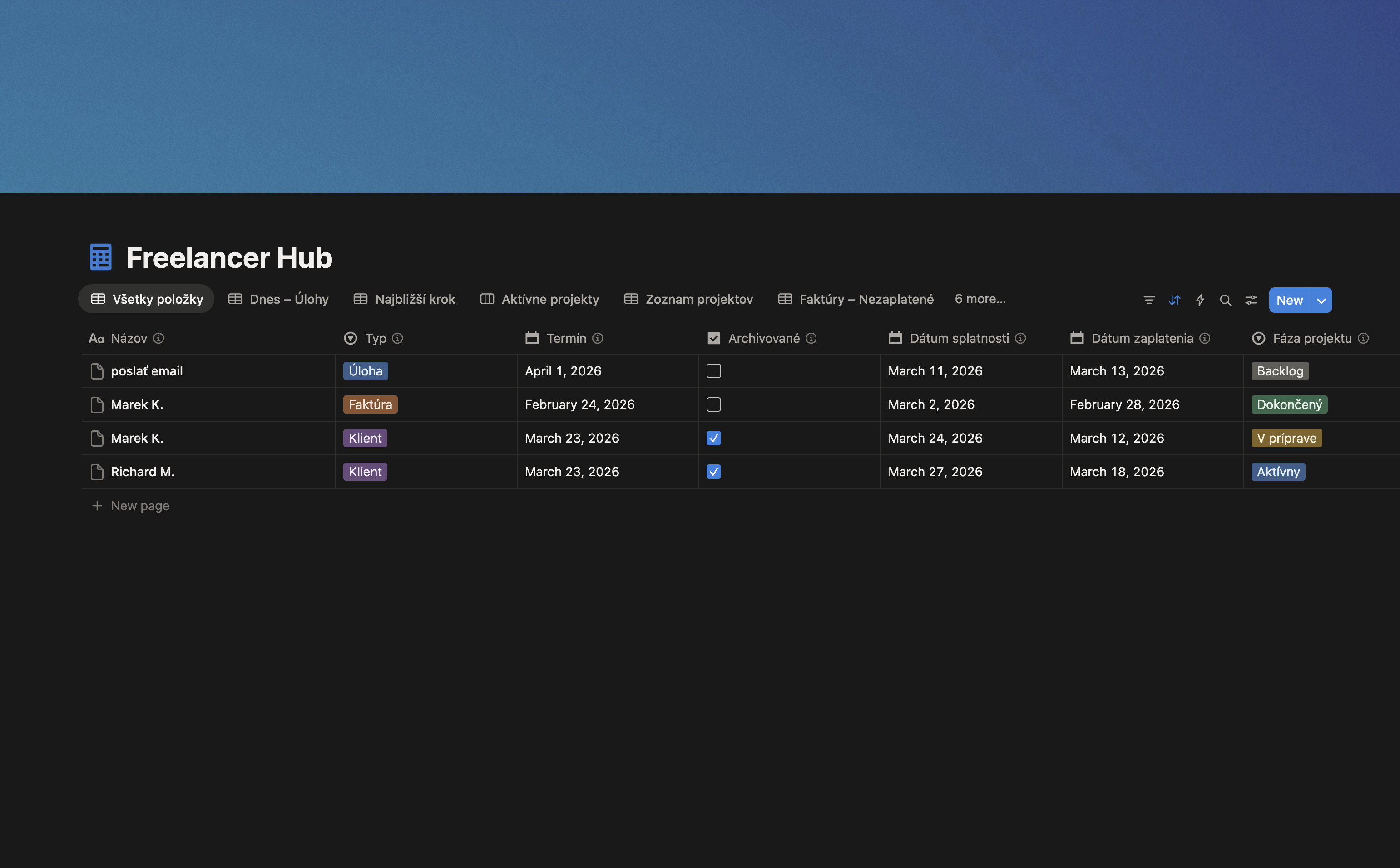Select the Dokončený phase tag

click(x=1289, y=404)
